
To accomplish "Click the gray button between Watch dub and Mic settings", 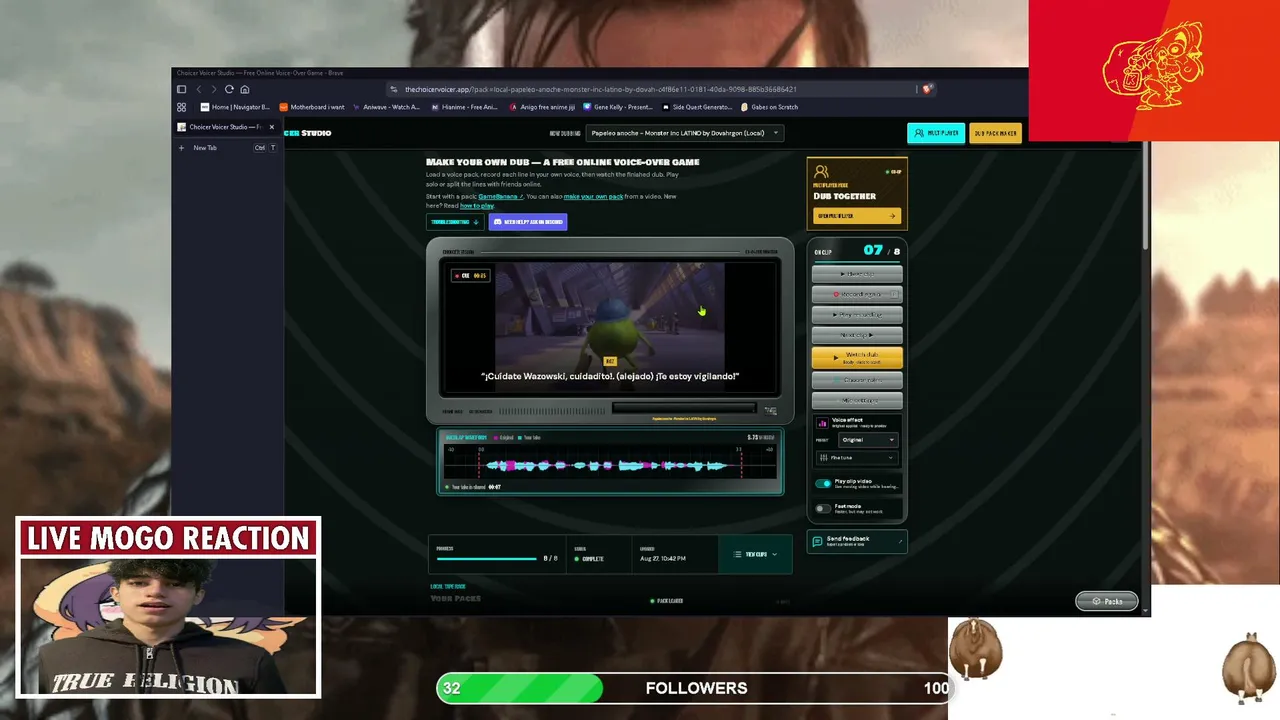I will [x=857, y=380].
